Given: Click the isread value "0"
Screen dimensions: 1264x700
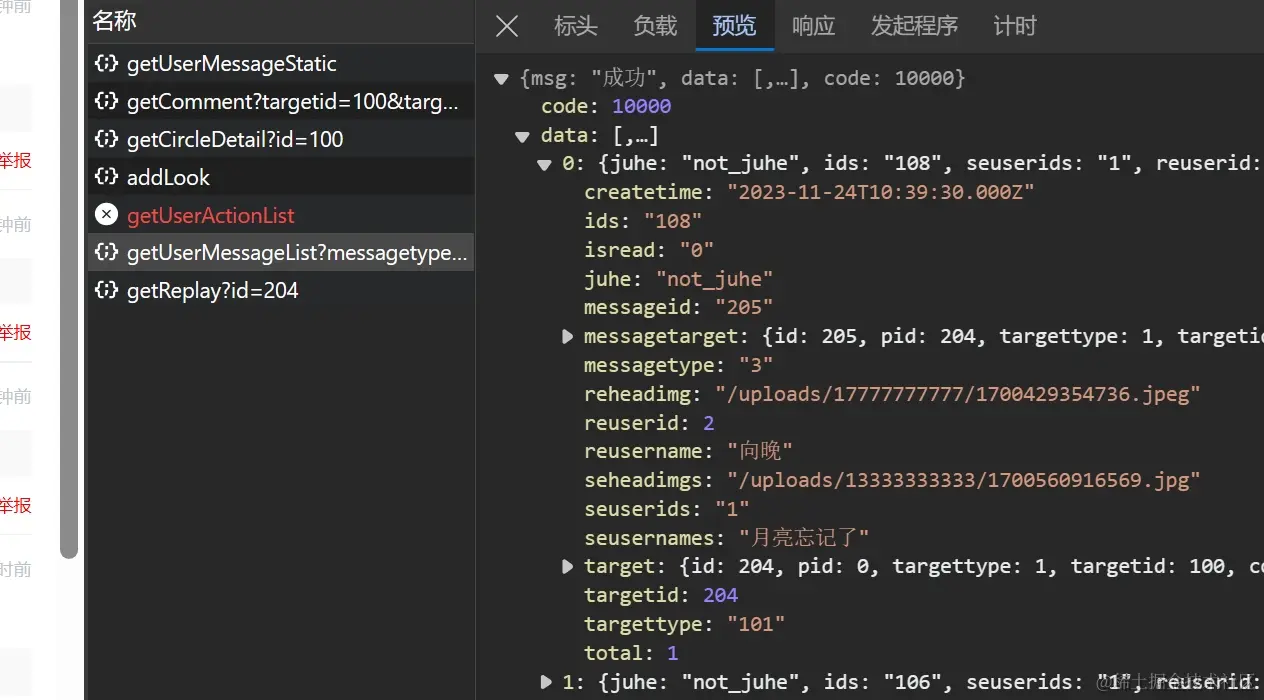Looking at the screenshot, I should point(697,250).
